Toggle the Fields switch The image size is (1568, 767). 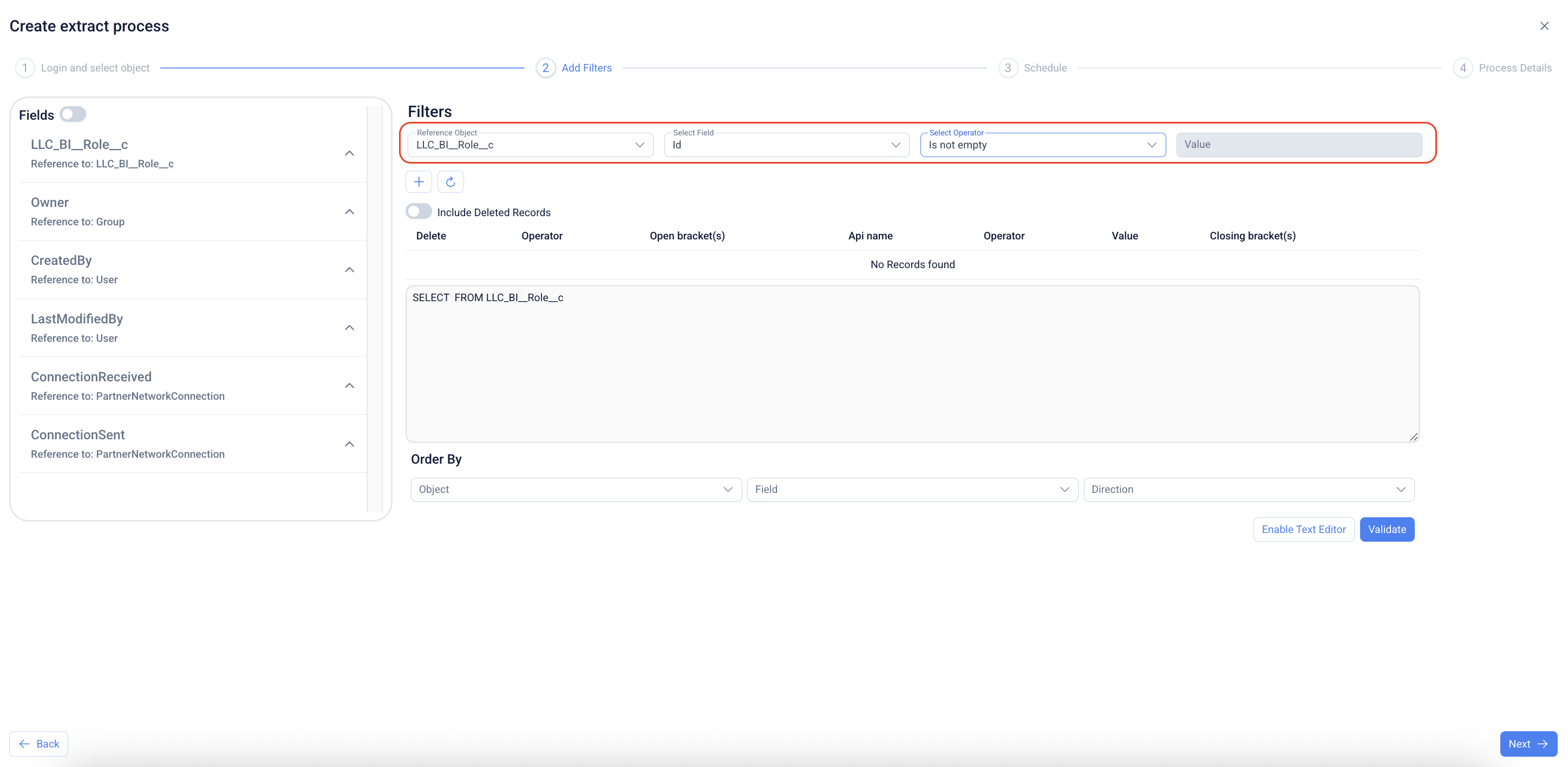(73, 114)
